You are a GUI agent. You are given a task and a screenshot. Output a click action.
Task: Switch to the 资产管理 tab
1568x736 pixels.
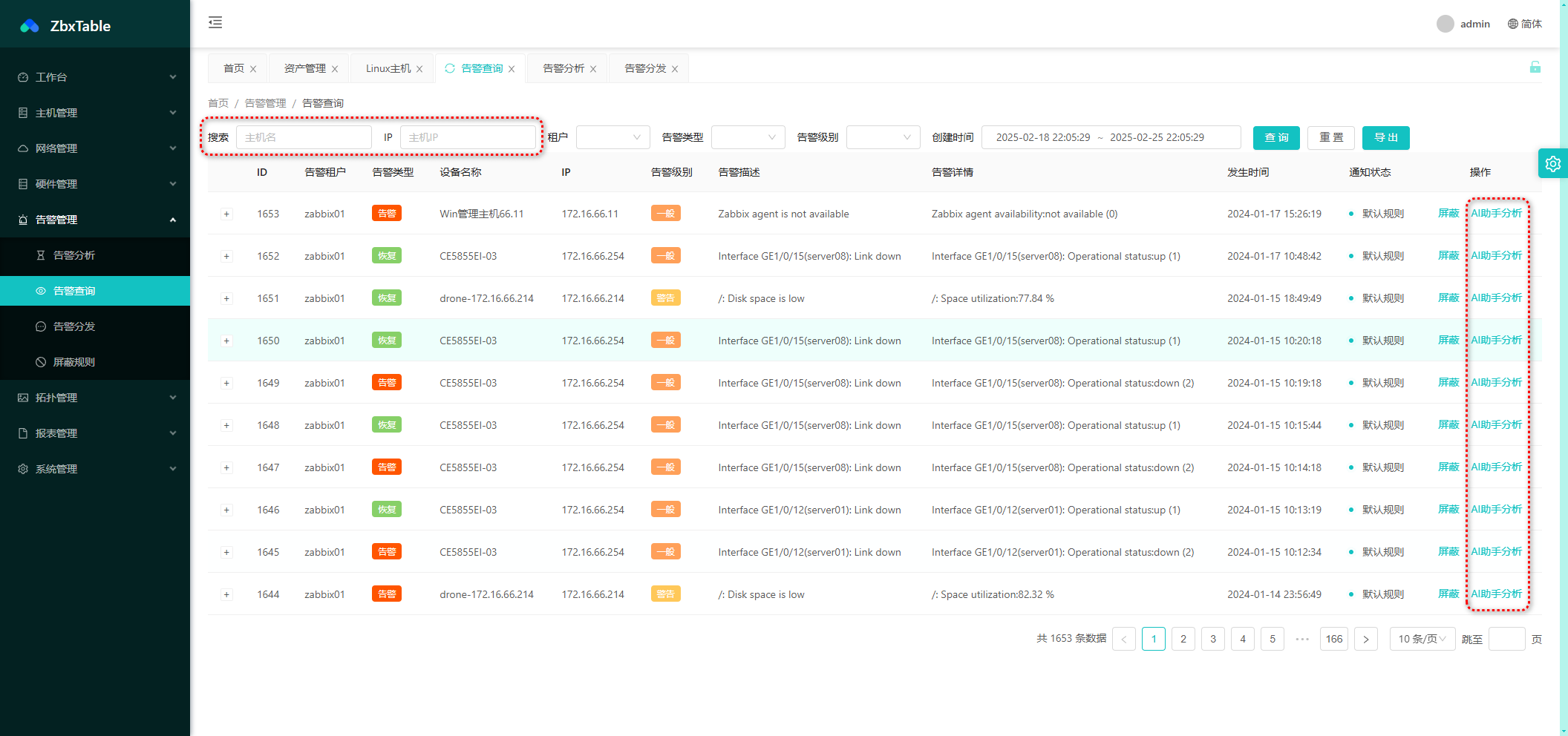305,68
